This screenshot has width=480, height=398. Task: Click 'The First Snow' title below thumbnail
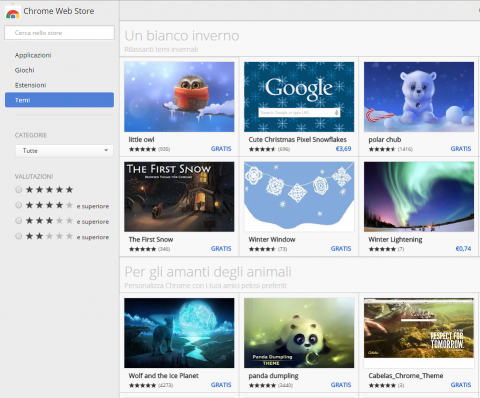coord(151,239)
